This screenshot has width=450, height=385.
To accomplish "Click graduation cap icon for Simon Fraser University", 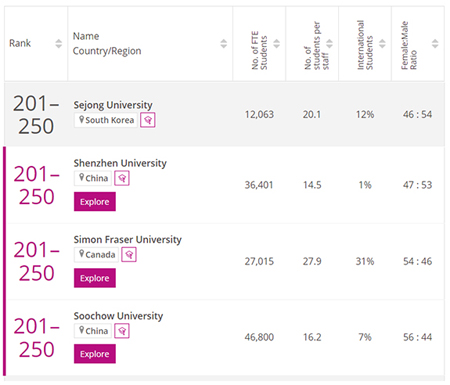I will [x=129, y=255].
